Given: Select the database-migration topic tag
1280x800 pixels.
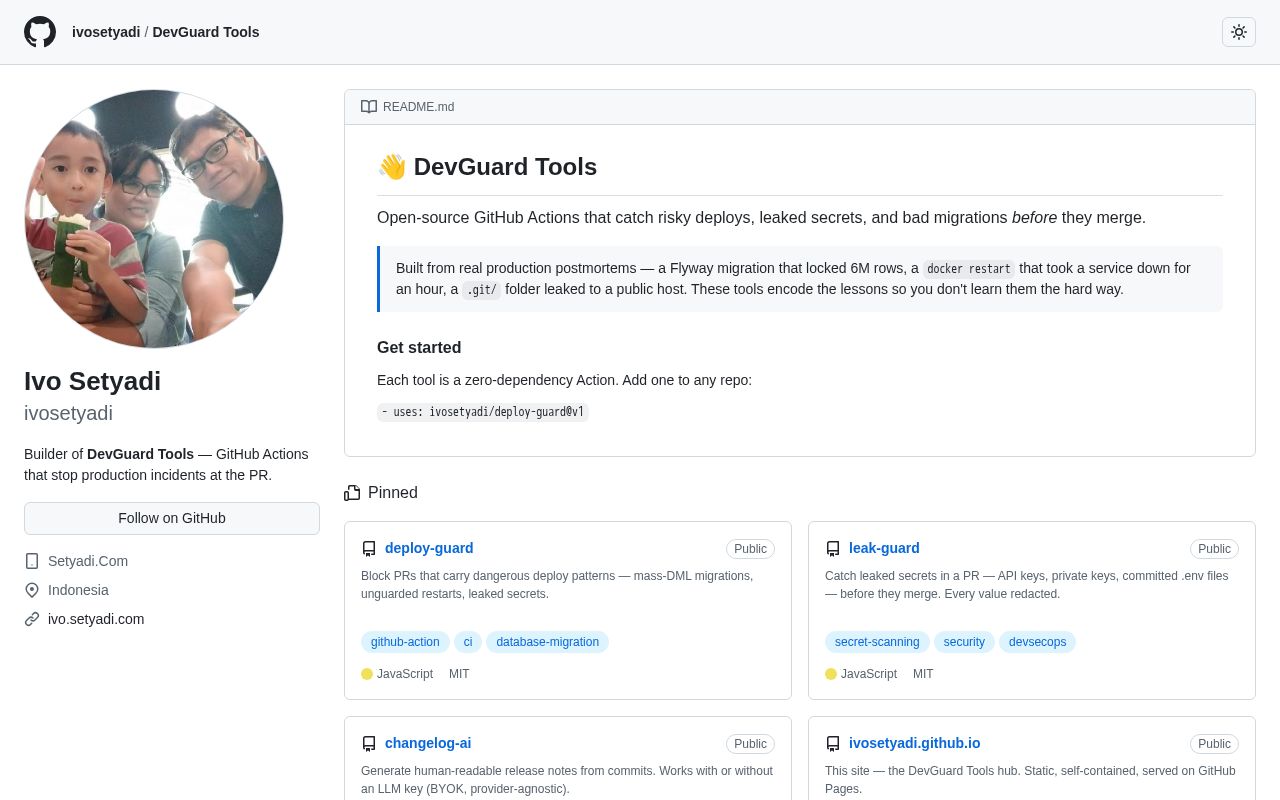Looking at the screenshot, I should pyautogui.click(x=547, y=642).
